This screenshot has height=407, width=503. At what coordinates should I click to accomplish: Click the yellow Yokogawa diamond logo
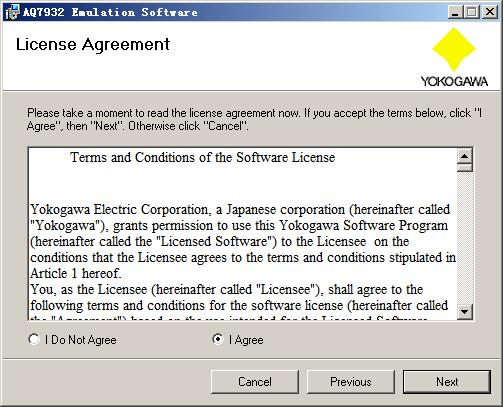tap(454, 49)
